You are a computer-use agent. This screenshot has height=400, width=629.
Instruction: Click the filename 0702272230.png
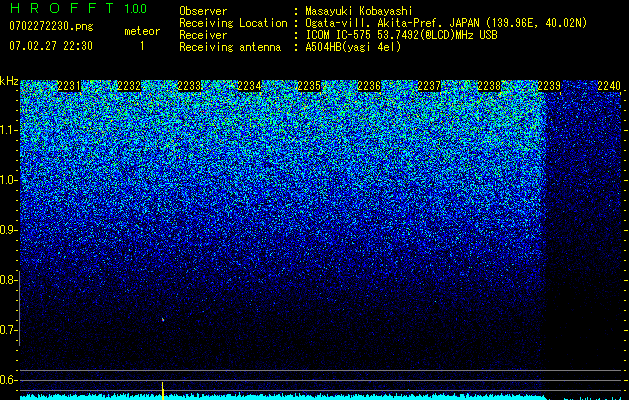51,26
